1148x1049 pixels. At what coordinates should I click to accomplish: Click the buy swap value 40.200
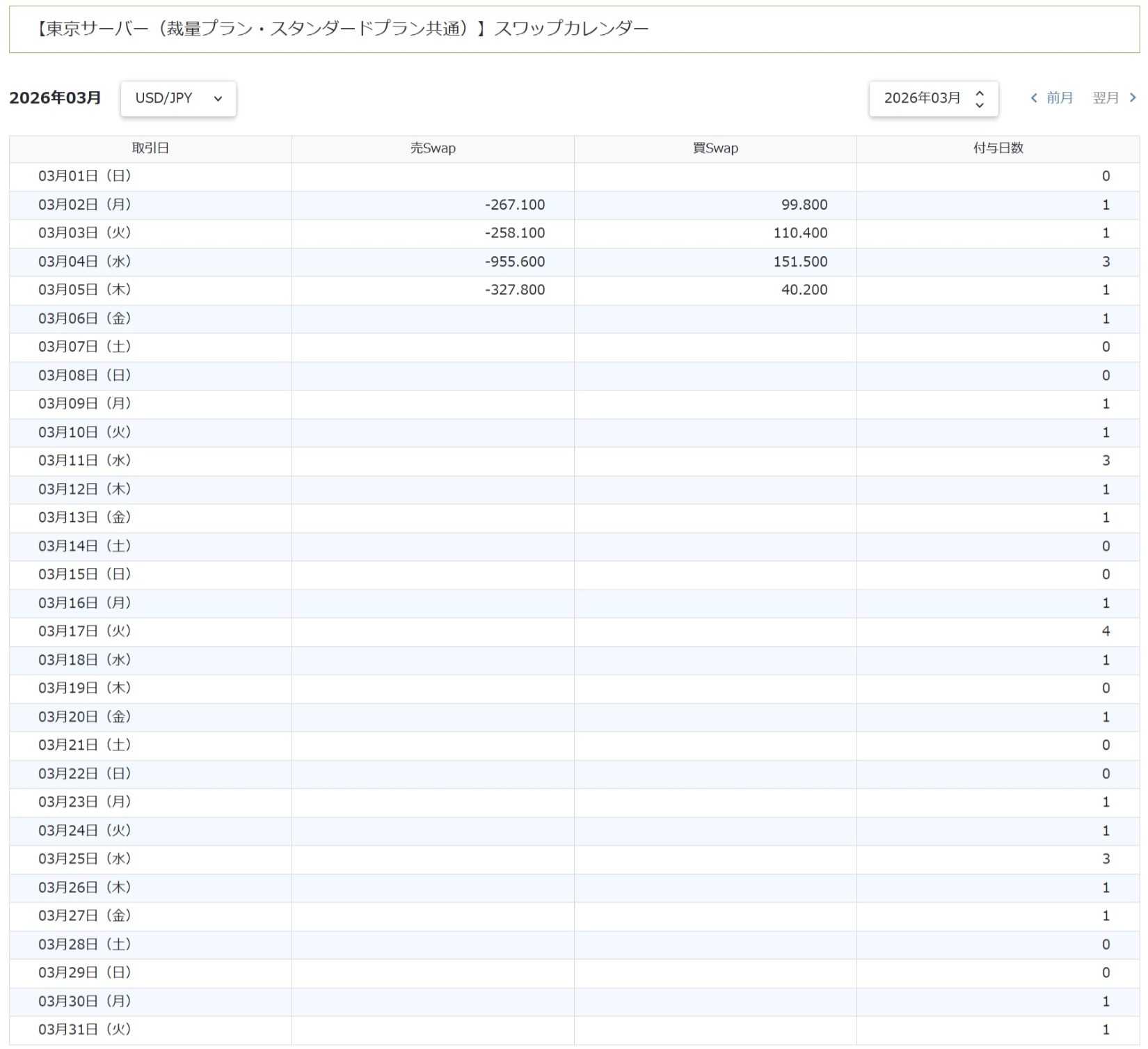(x=804, y=290)
